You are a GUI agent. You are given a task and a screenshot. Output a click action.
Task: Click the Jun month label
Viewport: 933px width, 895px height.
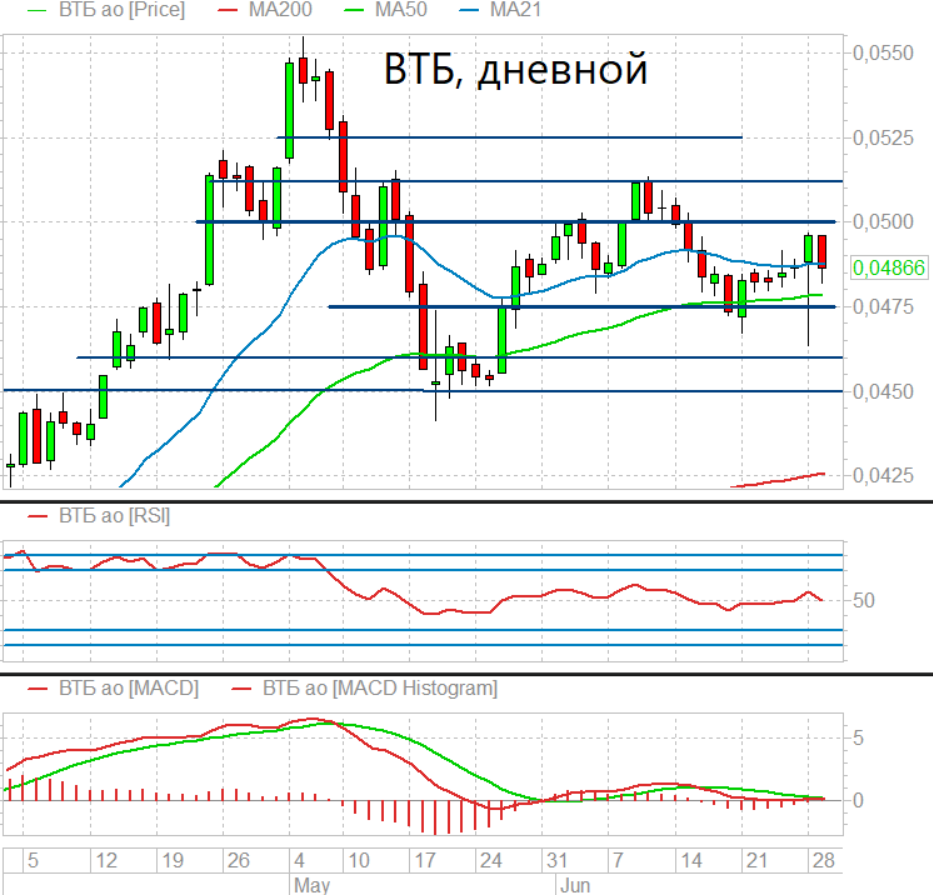coord(575,885)
